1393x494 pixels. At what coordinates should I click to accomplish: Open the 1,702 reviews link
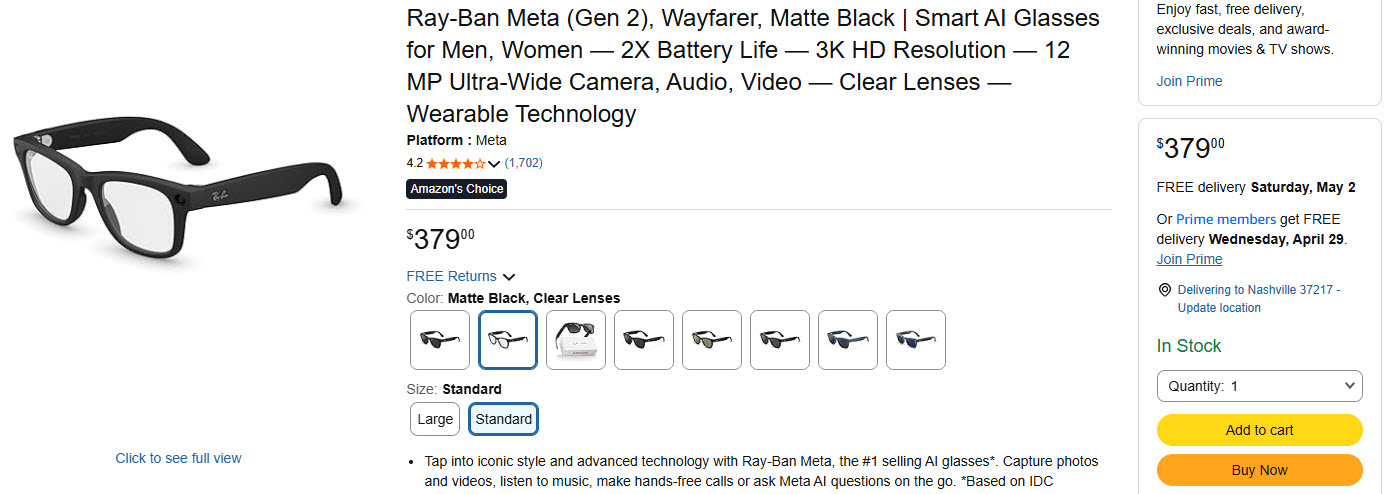[x=524, y=162]
